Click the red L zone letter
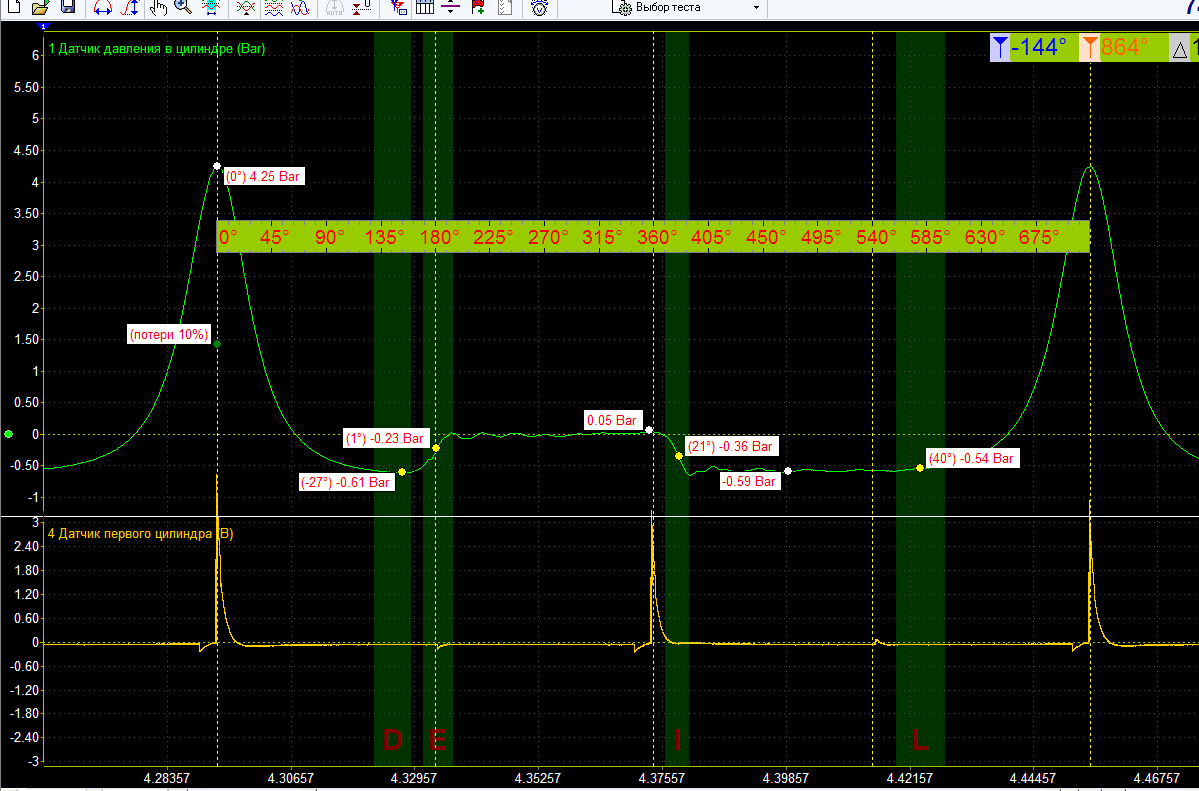Image resolution: width=1199 pixels, height=791 pixels. (x=920, y=740)
